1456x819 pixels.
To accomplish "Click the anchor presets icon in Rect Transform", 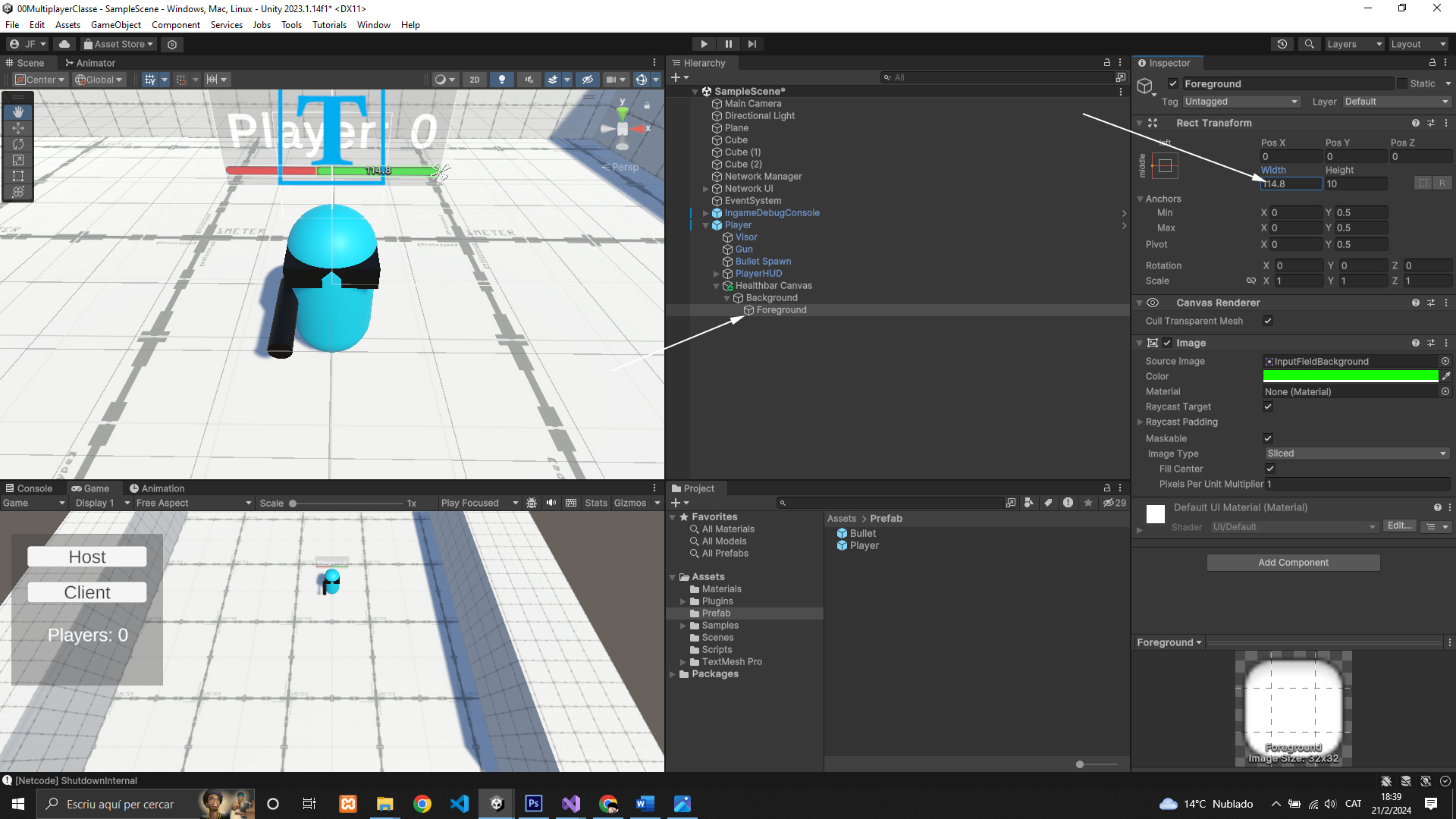I will tap(1165, 165).
